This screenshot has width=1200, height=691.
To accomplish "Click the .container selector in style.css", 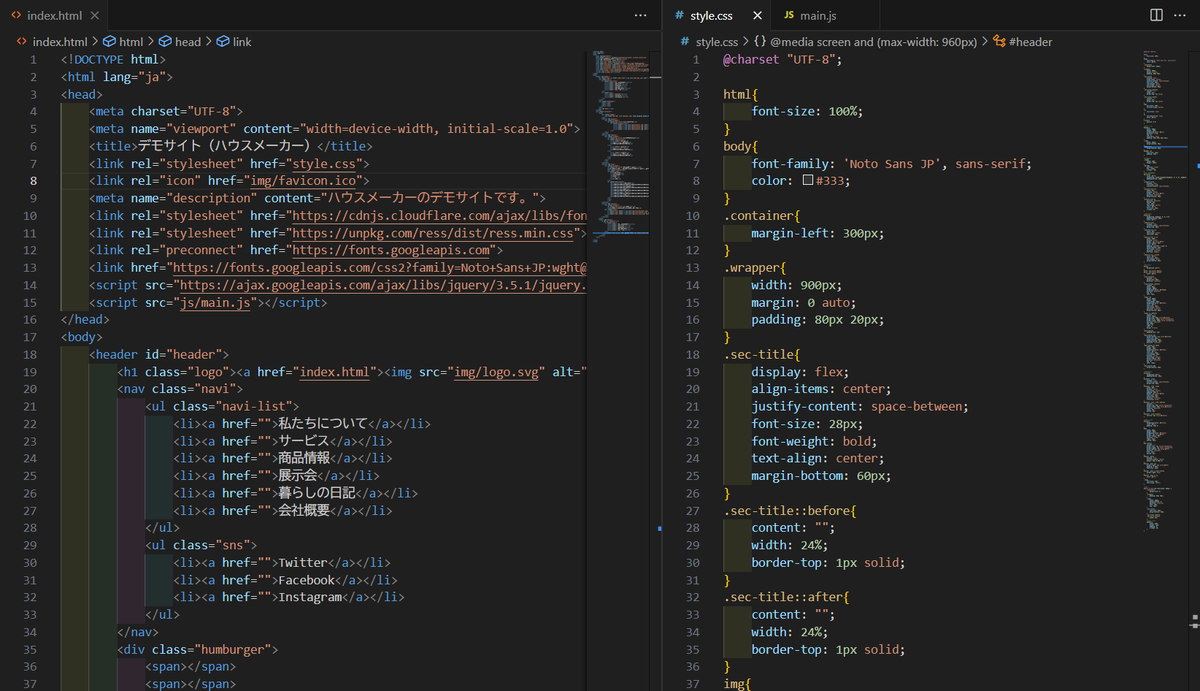I will [759, 216].
